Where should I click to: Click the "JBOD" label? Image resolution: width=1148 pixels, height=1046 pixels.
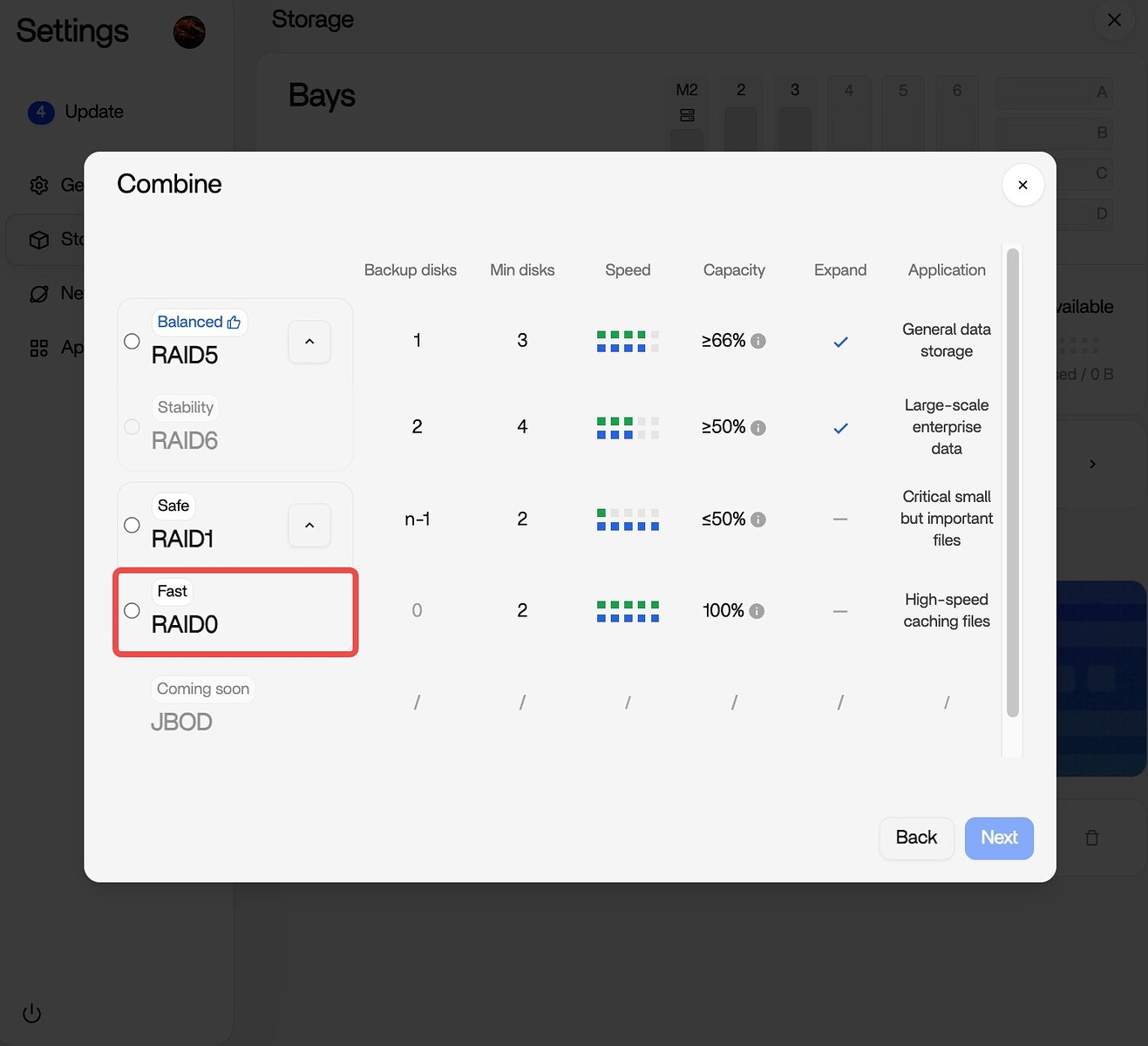[x=181, y=722]
